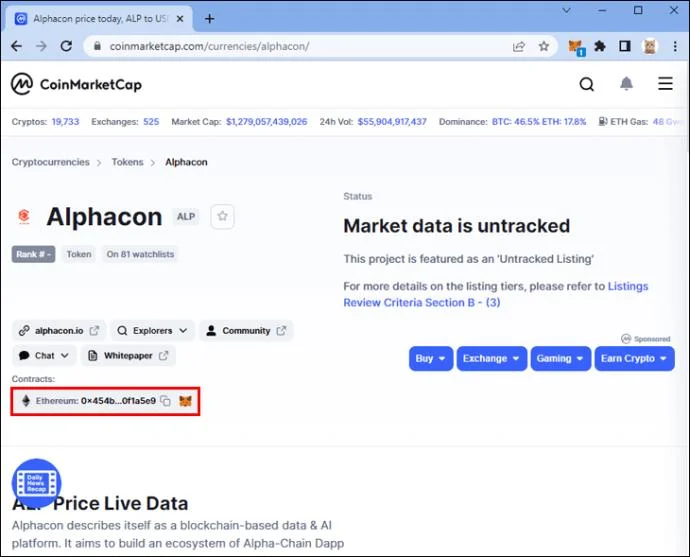The height and width of the screenshot is (557, 690).
Task: Expand the Gaming dropdown
Action: pos(561,359)
